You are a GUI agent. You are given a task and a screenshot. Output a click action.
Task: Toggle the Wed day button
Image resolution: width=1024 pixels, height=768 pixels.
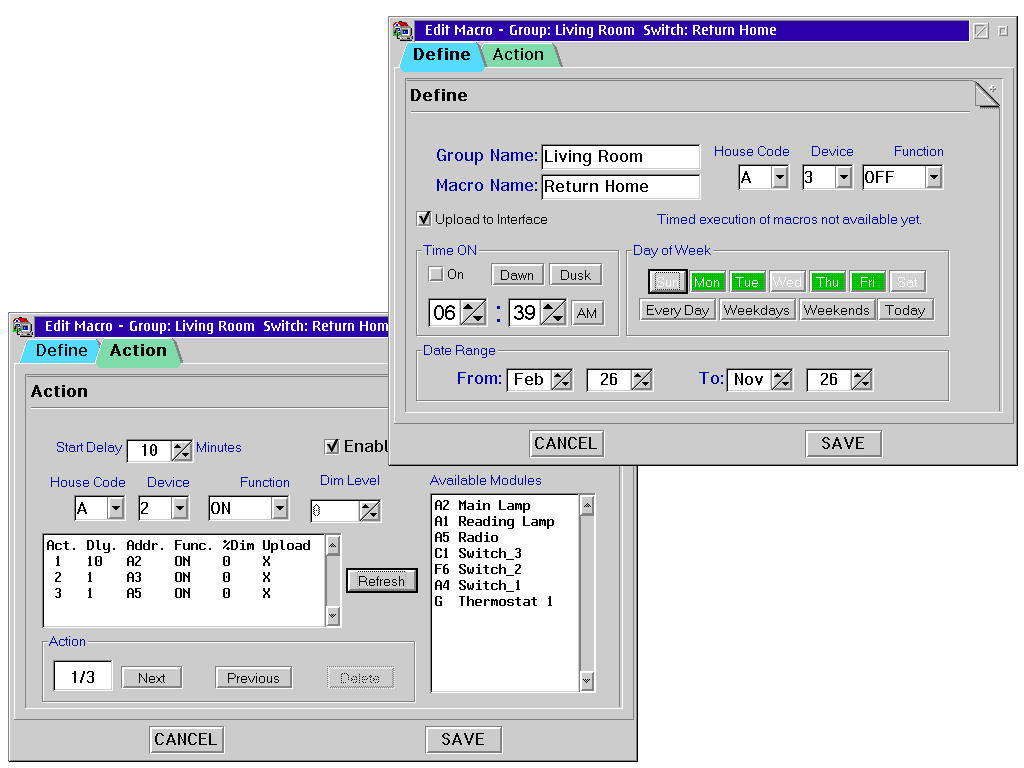point(787,282)
